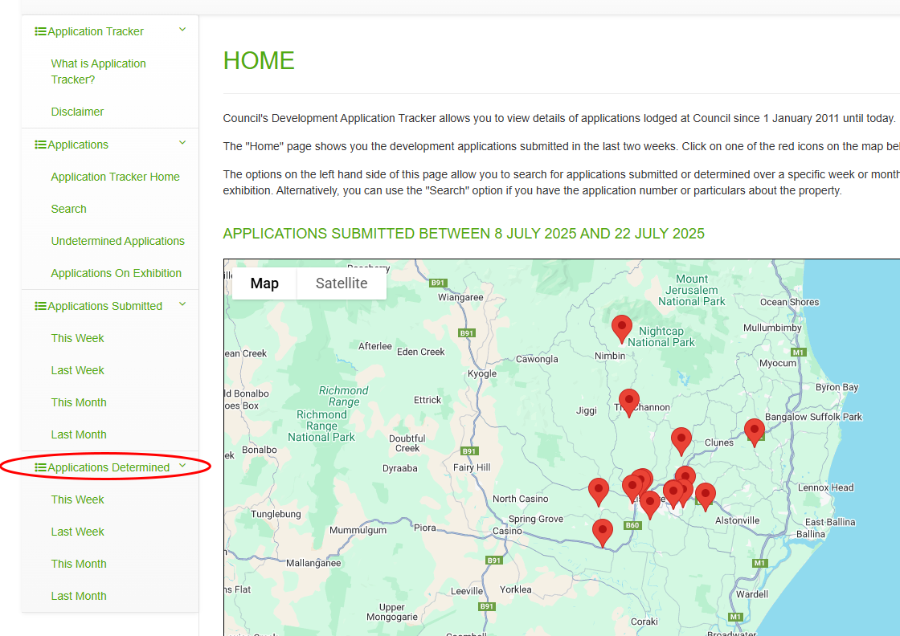Click the Nightcap National Park label
900x636 pixels.
pos(661,337)
